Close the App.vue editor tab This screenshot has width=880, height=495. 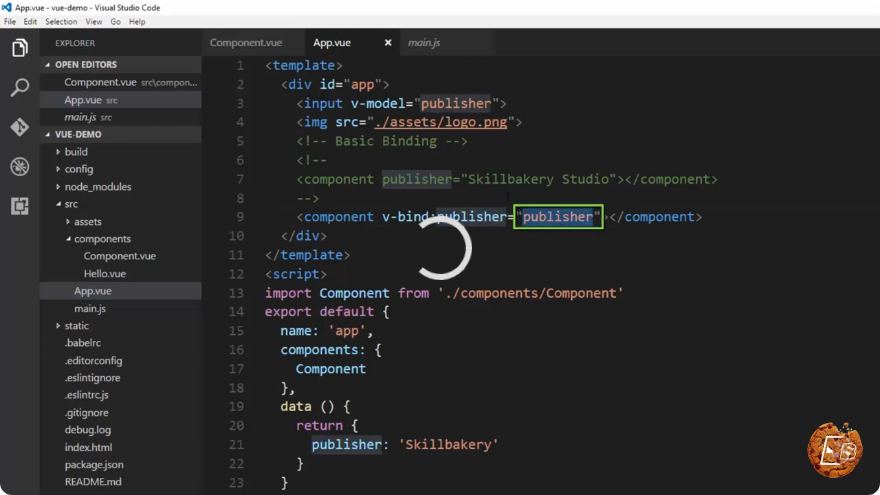(388, 43)
